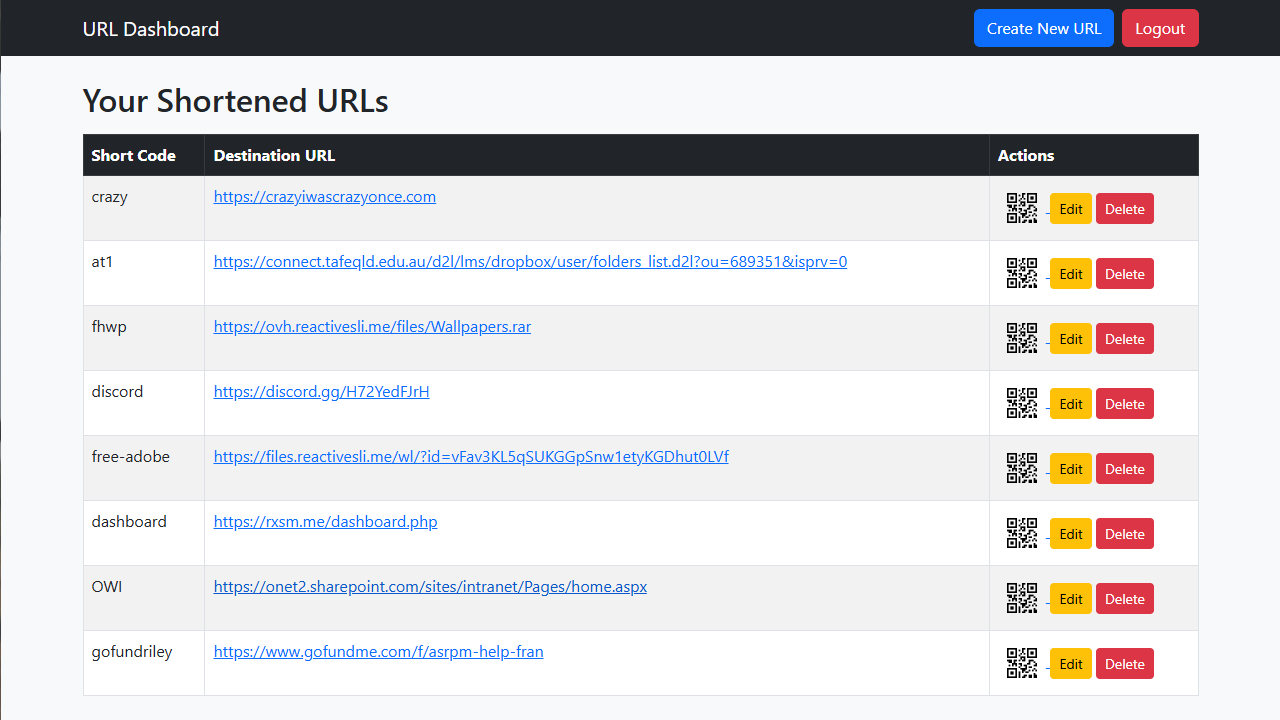Open the QR code for gofundriley
The image size is (1280, 720).
pyautogui.click(x=1022, y=664)
